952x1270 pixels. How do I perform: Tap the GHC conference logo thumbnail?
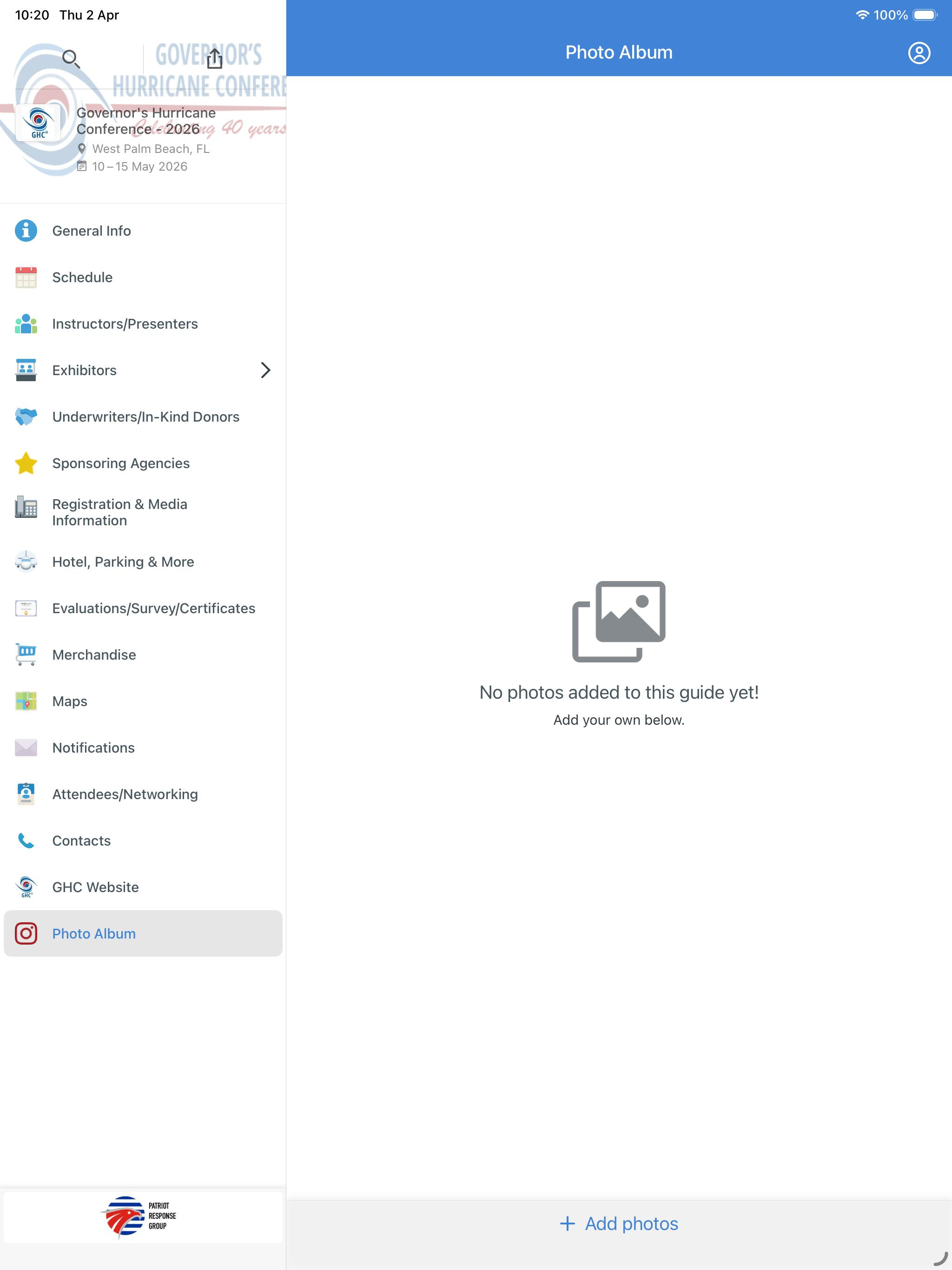tap(39, 122)
